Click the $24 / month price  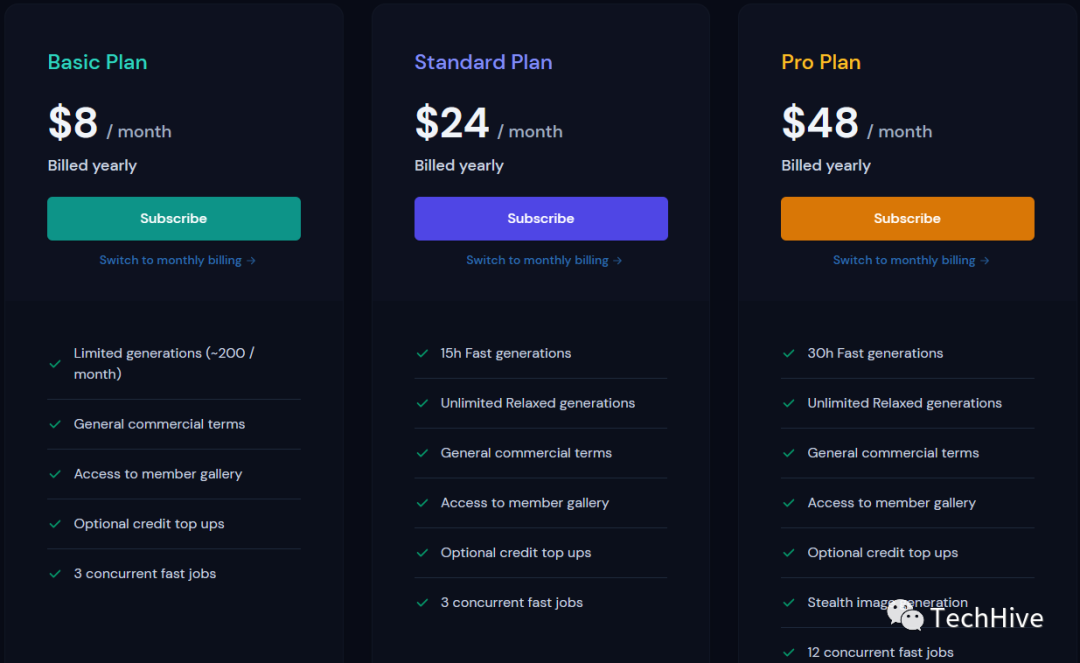tap(488, 125)
